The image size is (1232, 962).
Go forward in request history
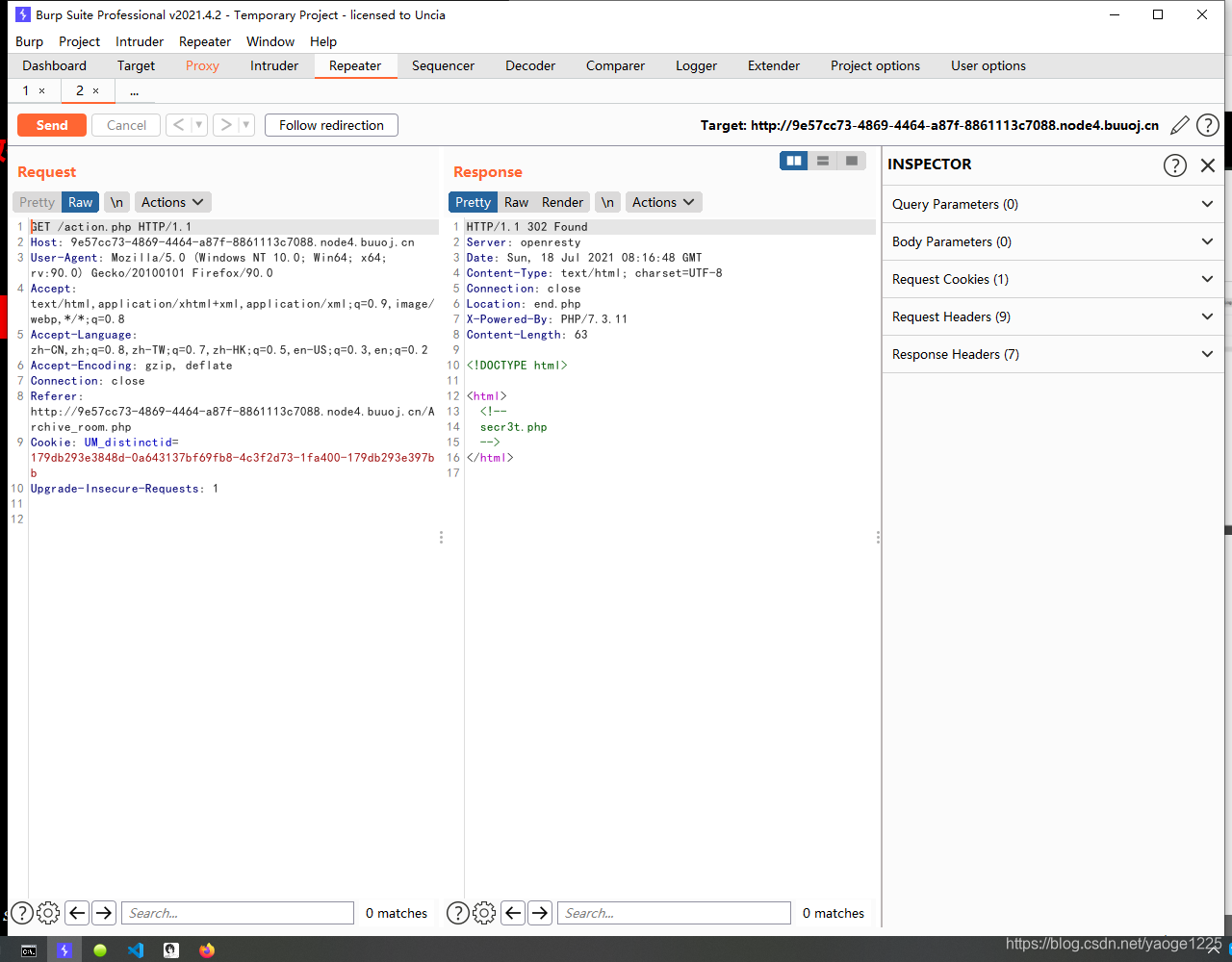point(225,125)
